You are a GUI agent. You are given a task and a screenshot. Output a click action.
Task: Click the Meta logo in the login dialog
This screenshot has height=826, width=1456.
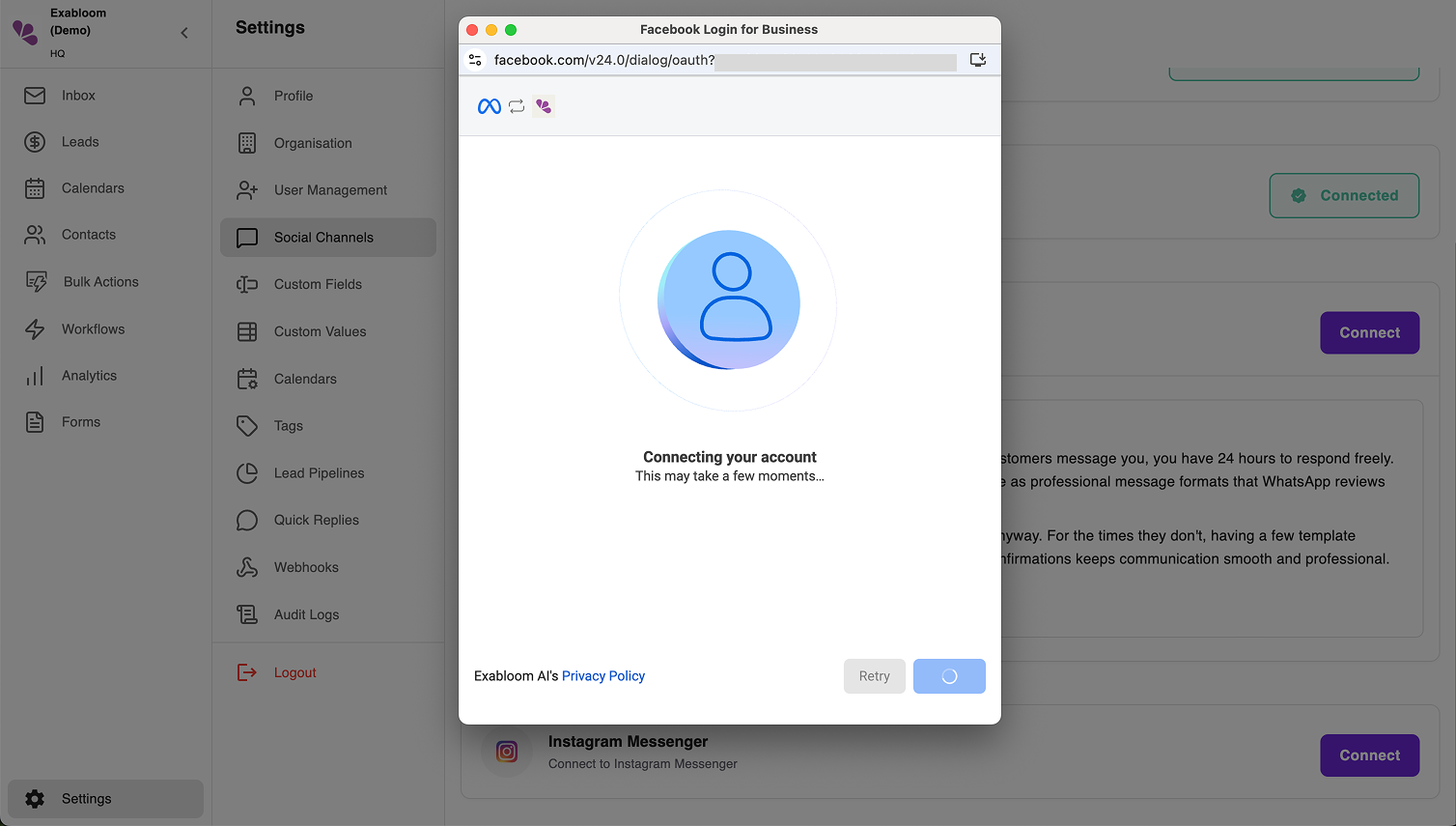pyautogui.click(x=489, y=105)
